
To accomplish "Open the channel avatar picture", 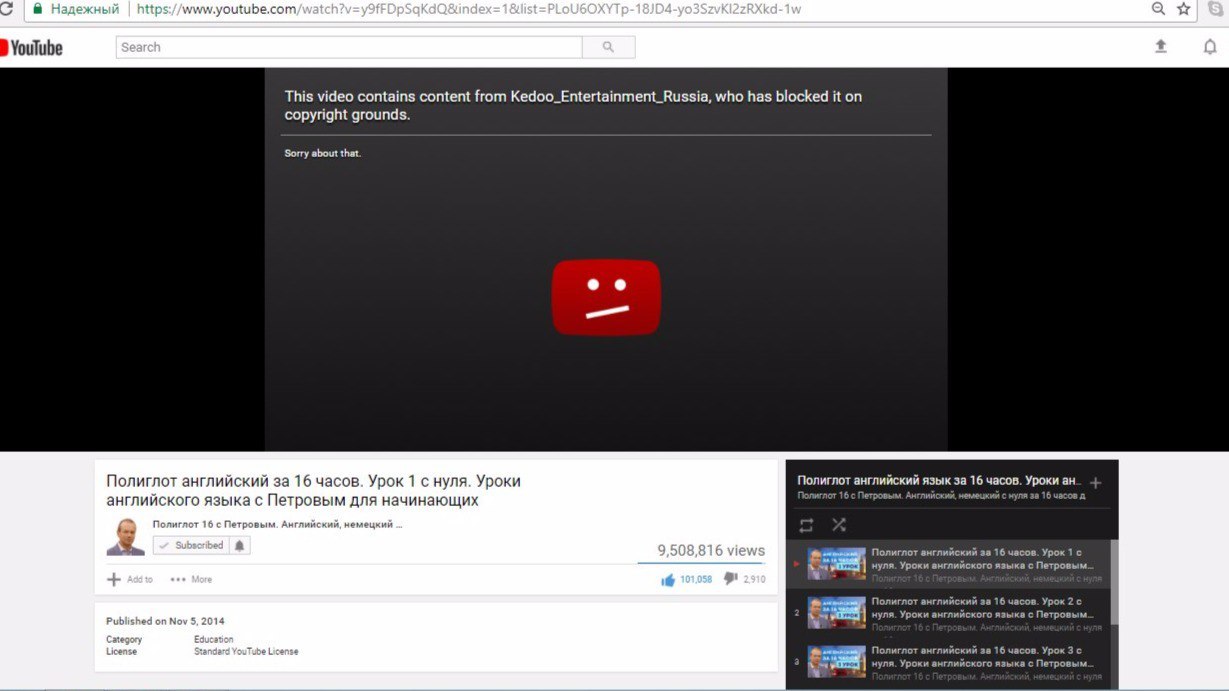I will point(125,537).
